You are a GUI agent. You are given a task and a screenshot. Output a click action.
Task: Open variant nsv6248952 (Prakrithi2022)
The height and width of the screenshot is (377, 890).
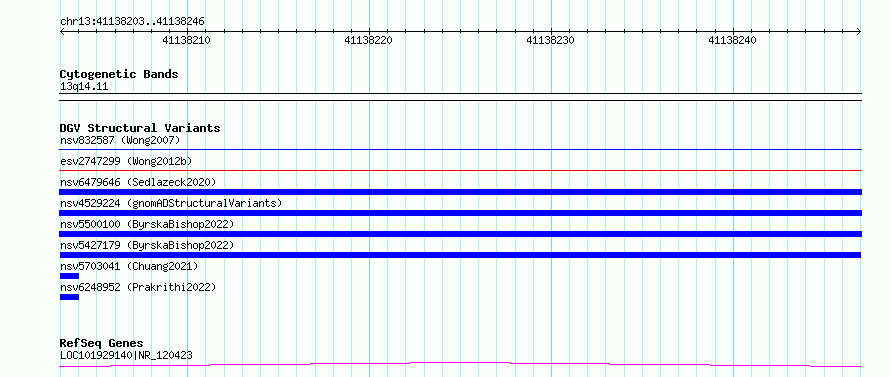[x=138, y=287]
